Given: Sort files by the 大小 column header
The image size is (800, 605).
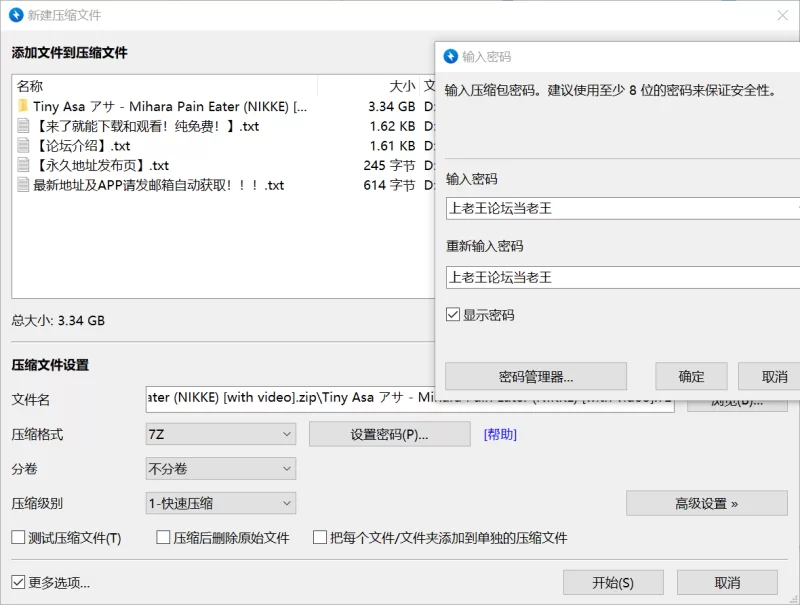Looking at the screenshot, I should (x=402, y=86).
